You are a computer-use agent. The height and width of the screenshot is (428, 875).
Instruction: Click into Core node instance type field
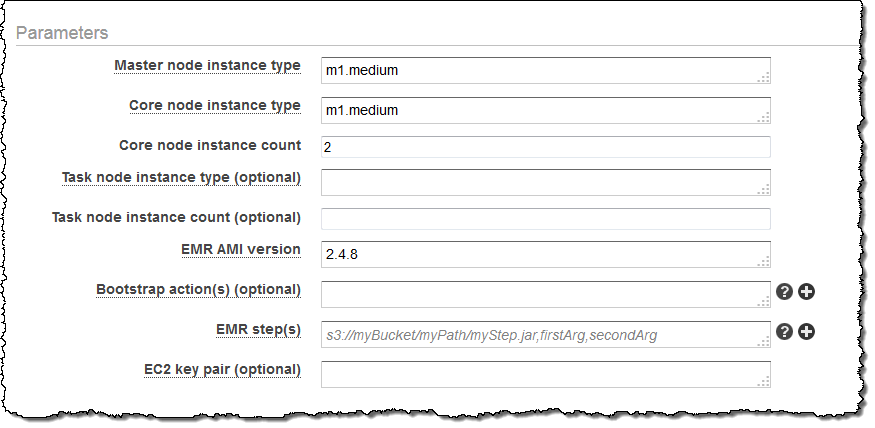pyautogui.click(x=545, y=110)
